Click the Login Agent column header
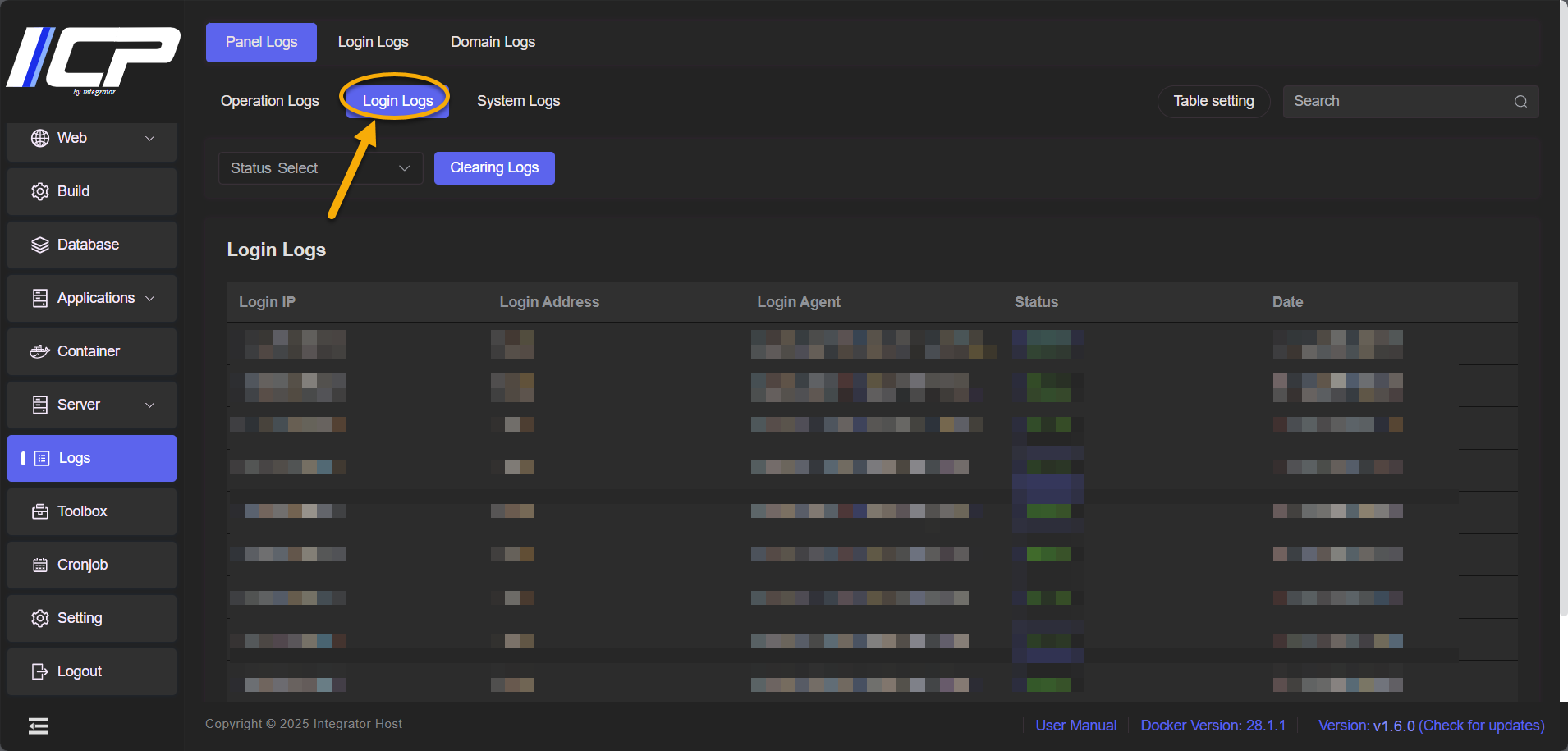The width and height of the screenshot is (1568, 751). coord(799,302)
